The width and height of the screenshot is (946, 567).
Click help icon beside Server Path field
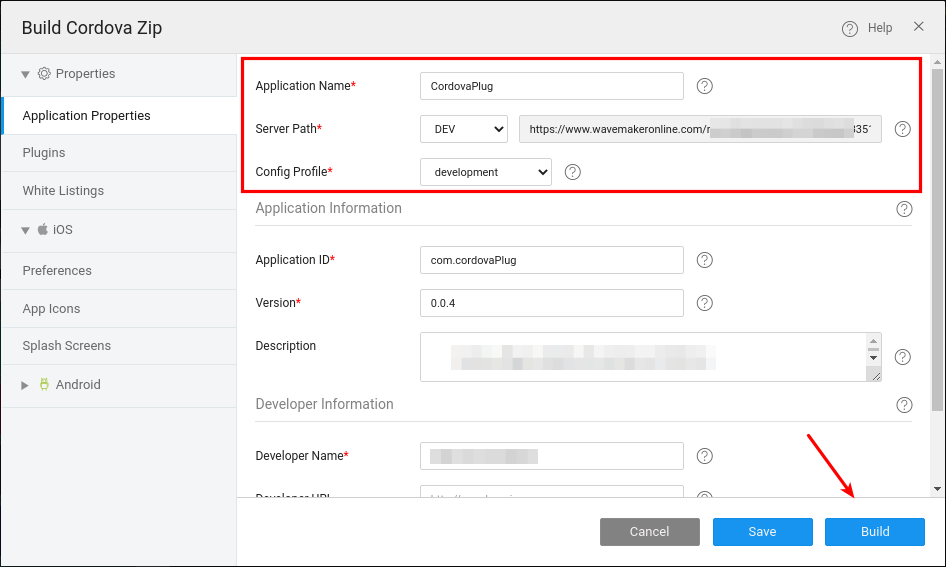(902, 129)
